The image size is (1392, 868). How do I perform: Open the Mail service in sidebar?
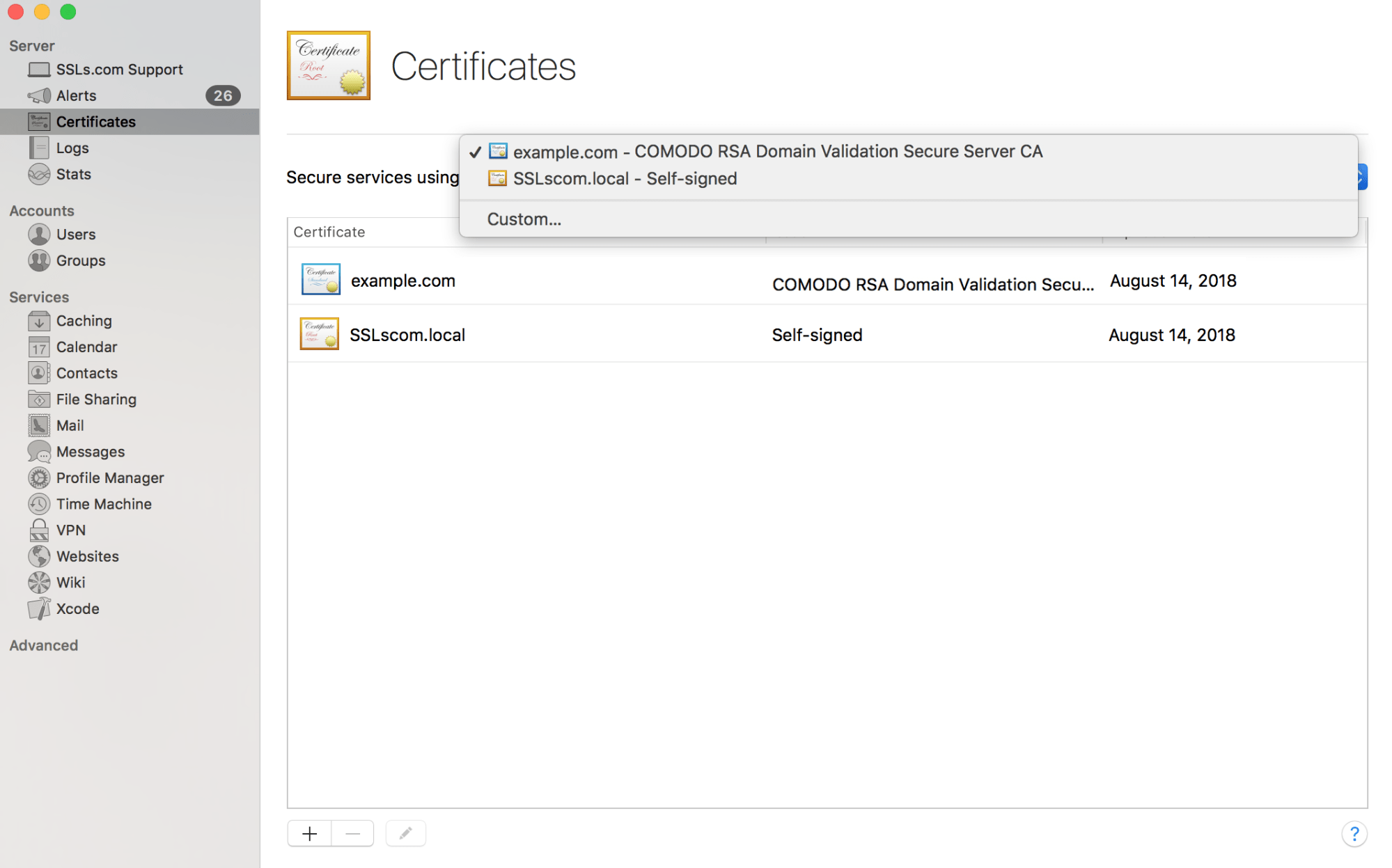point(70,425)
